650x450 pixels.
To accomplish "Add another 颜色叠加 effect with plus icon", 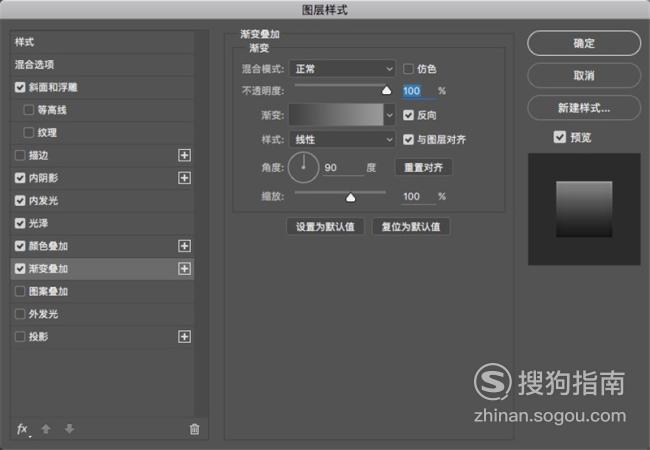I will [x=184, y=246].
